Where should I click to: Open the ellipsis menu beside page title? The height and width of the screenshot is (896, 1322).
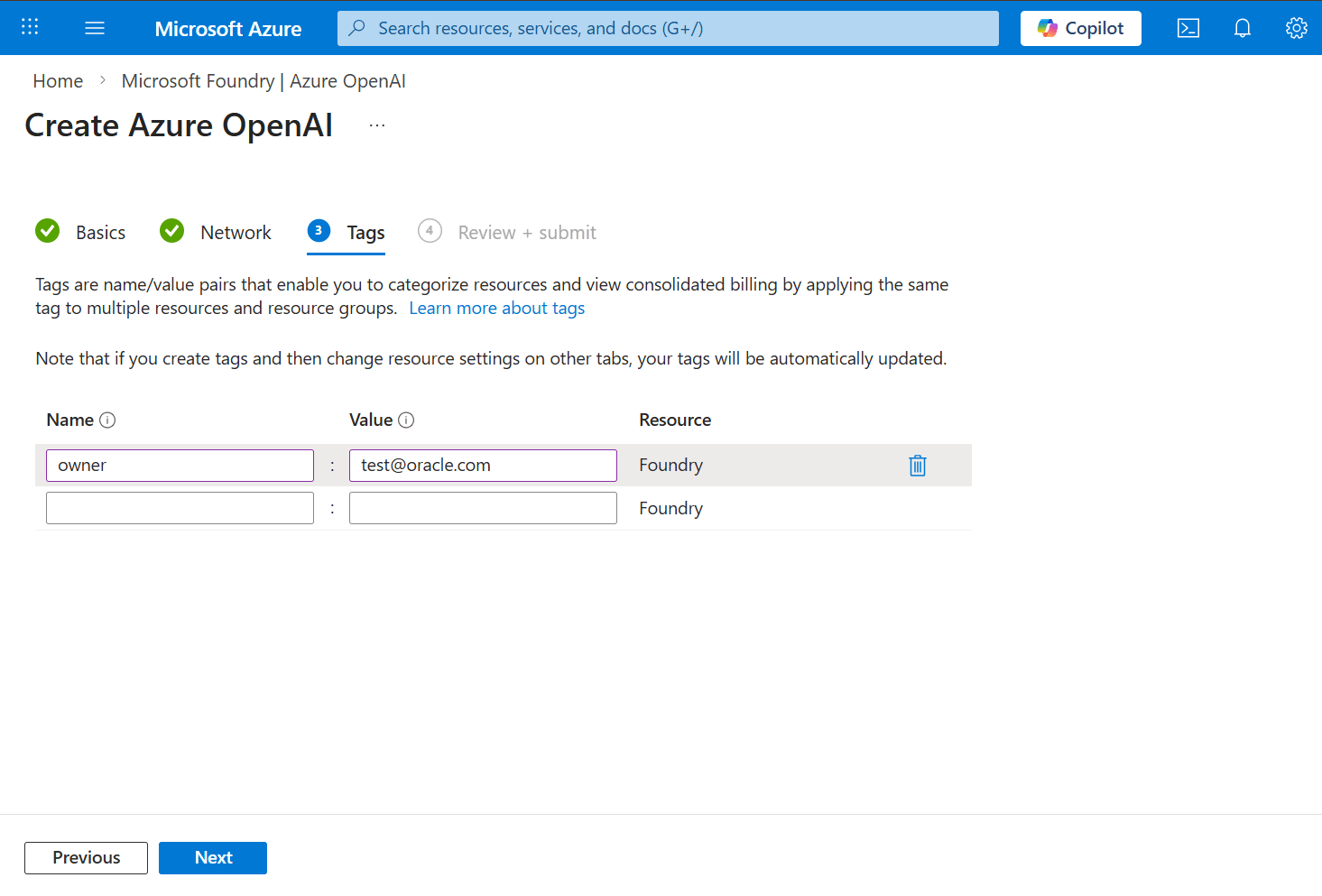click(376, 125)
